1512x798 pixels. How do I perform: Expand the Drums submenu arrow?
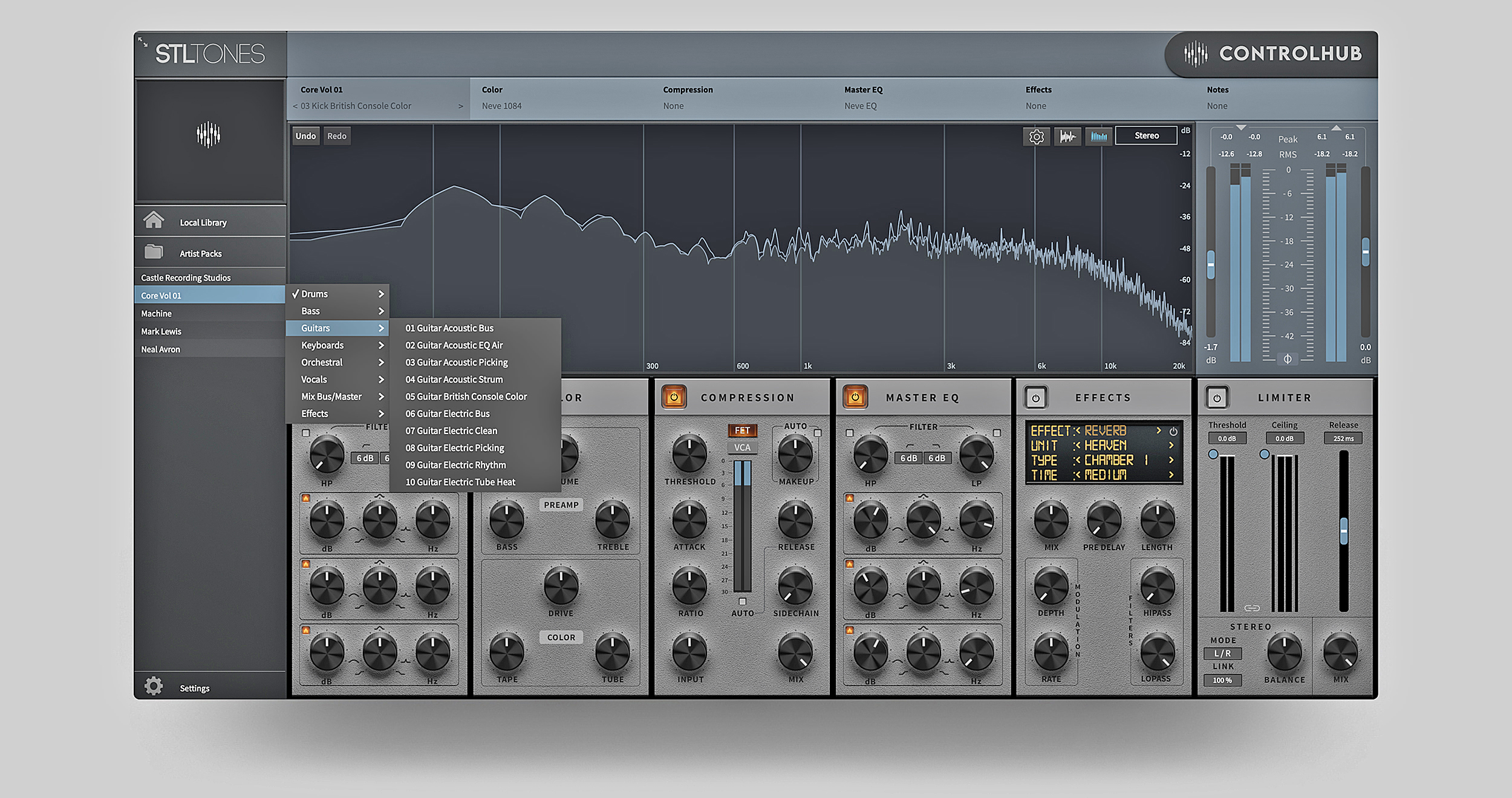[381, 294]
